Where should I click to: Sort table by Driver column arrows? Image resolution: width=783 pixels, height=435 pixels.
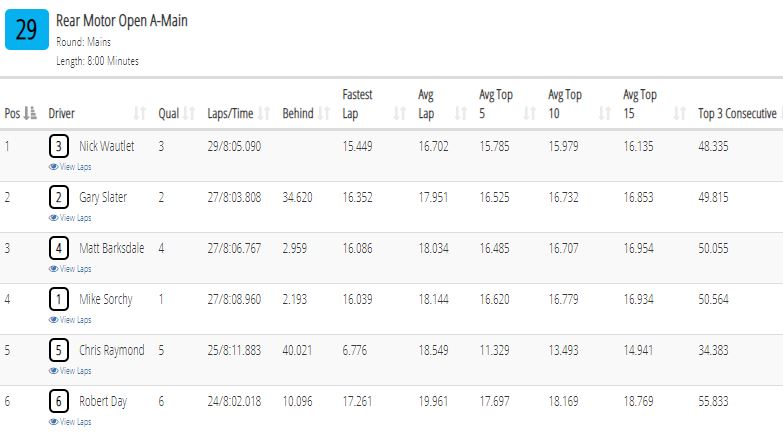click(140, 113)
